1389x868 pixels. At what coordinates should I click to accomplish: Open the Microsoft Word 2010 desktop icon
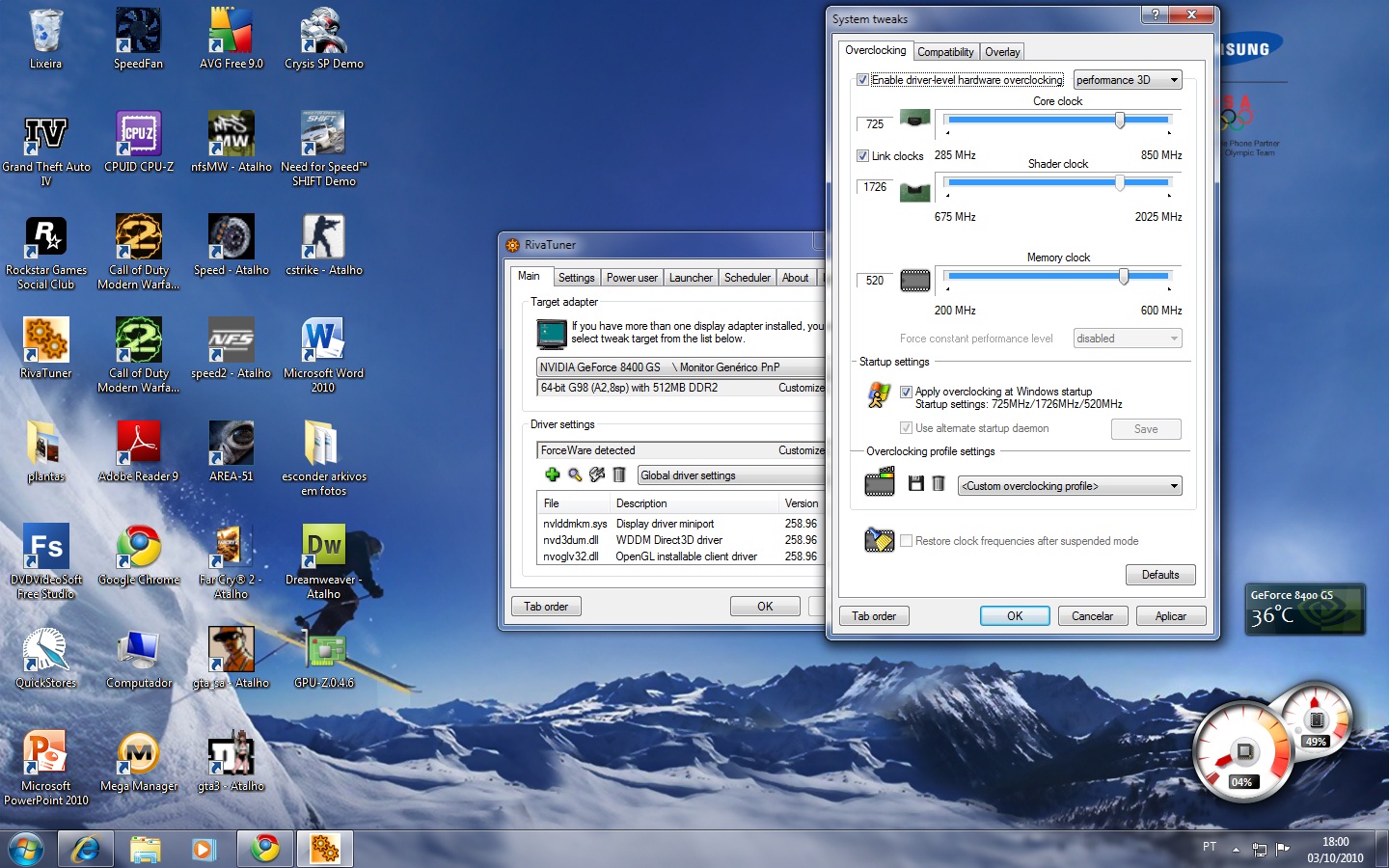click(324, 355)
